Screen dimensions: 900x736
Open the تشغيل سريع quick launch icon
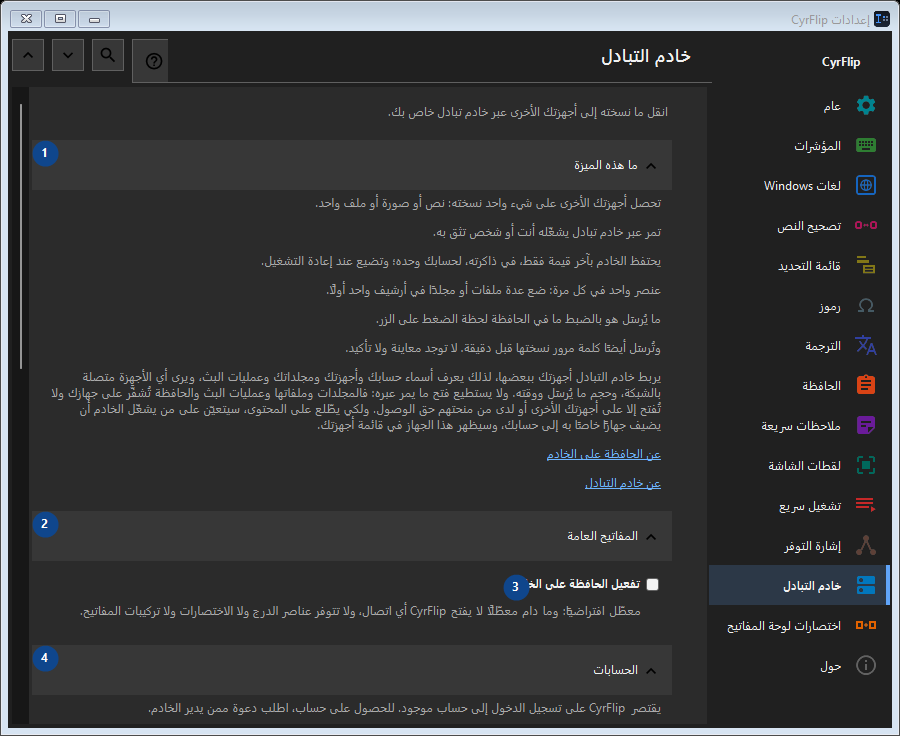pyautogui.click(x=866, y=505)
